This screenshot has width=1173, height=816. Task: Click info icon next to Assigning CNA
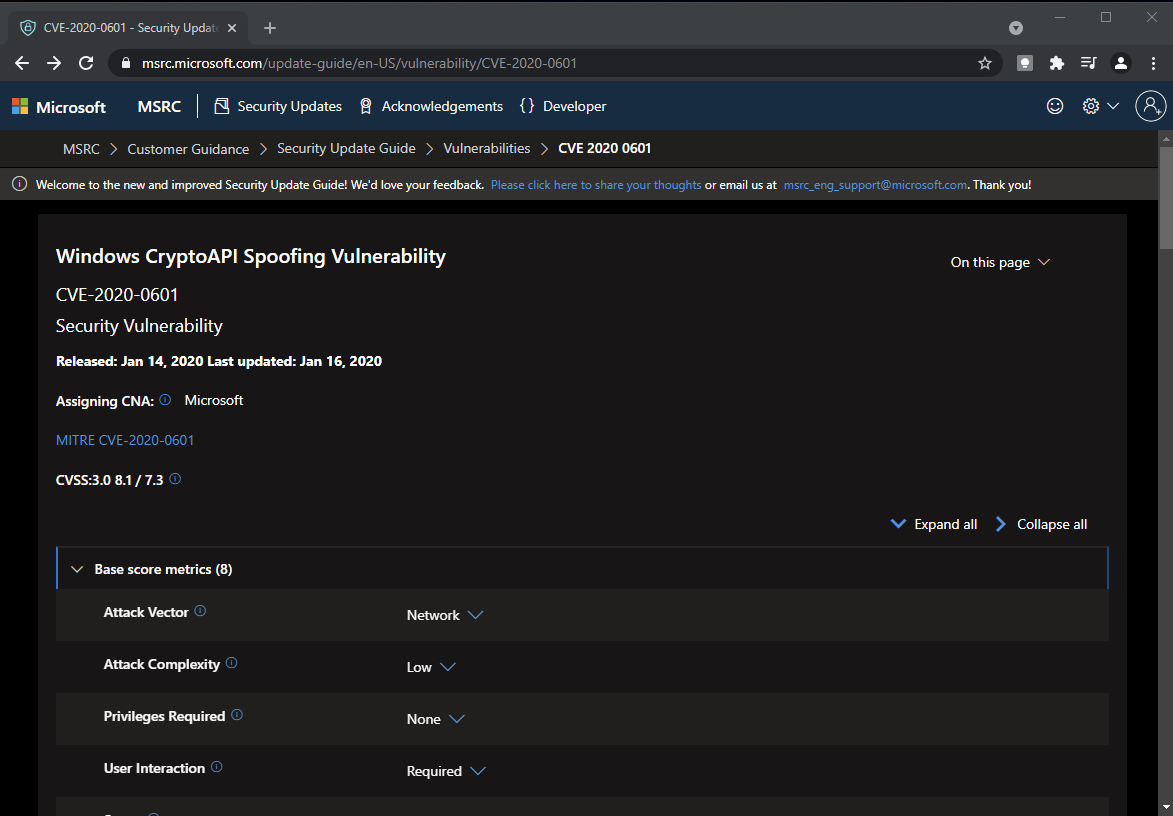165,400
